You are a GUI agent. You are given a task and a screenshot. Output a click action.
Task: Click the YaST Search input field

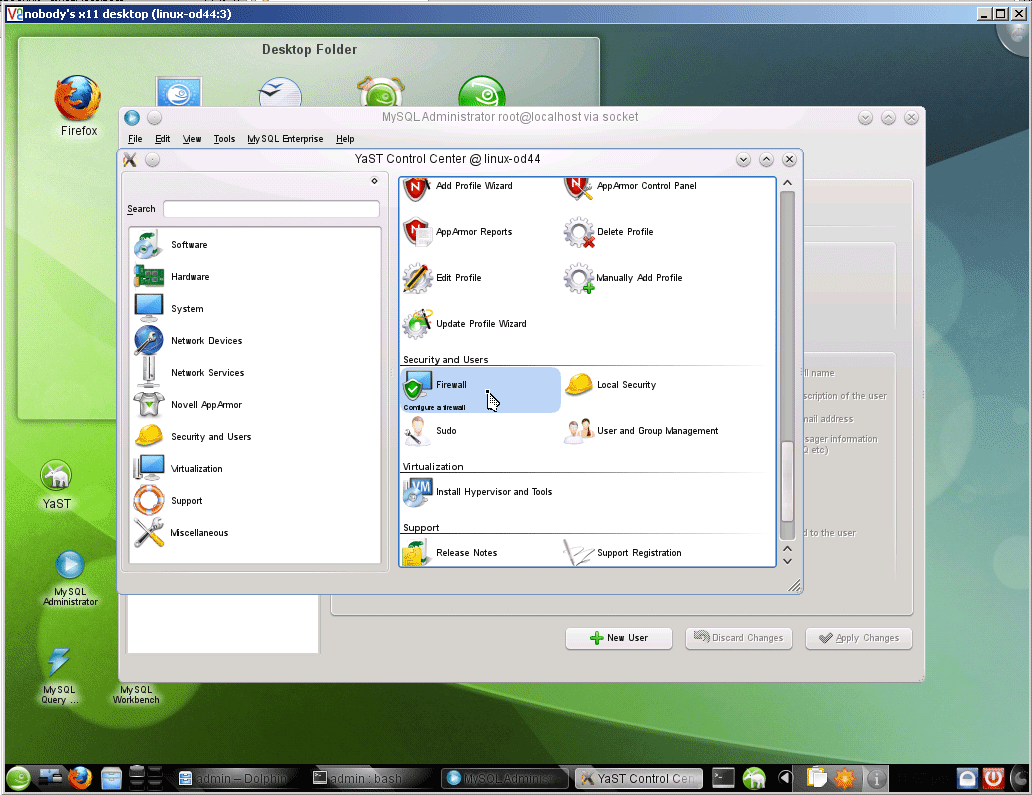point(271,209)
